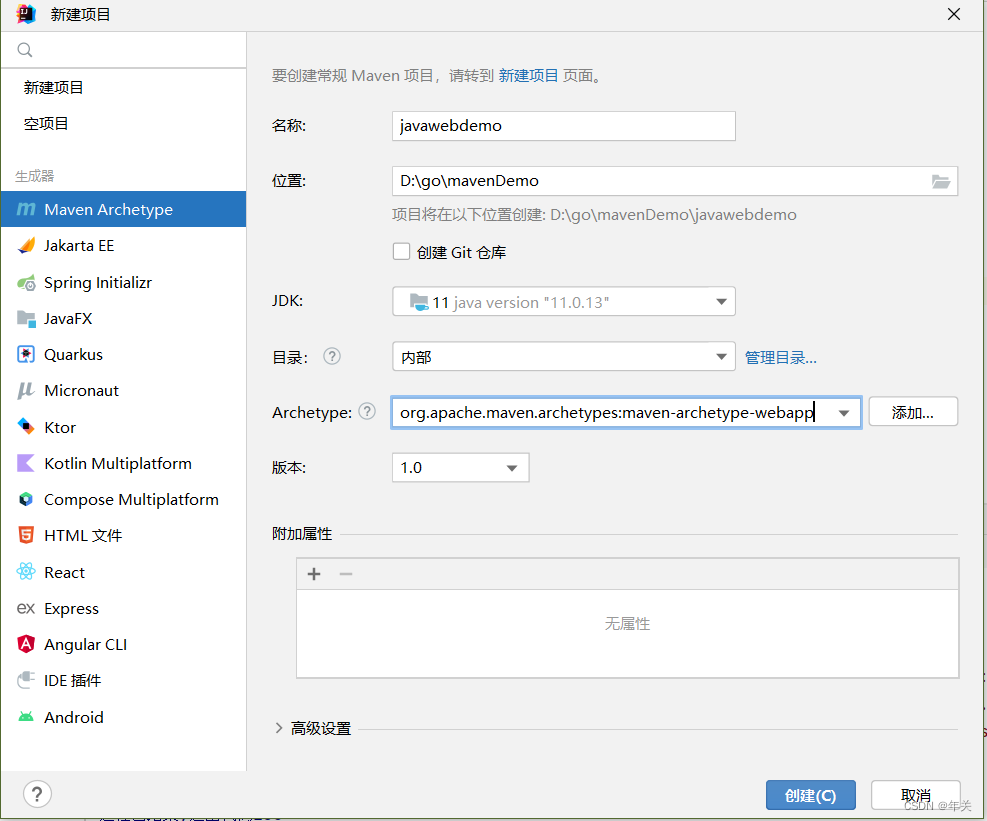Viewport: 987px width, 821px height.
Task: Follow the 新建项目 page link
Action: [x=528, y=76]
